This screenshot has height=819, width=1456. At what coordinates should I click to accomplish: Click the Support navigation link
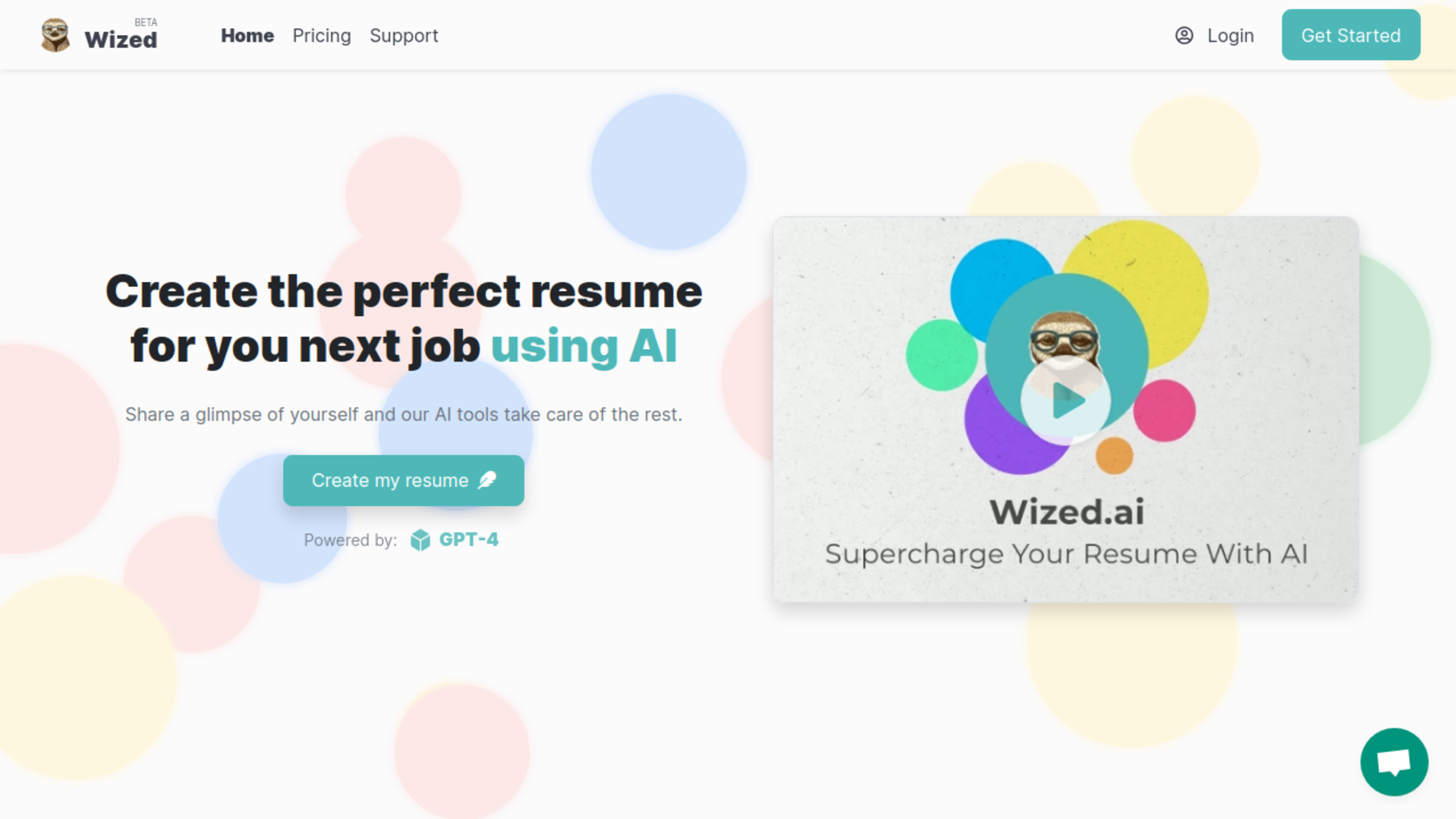coord(404,35)
